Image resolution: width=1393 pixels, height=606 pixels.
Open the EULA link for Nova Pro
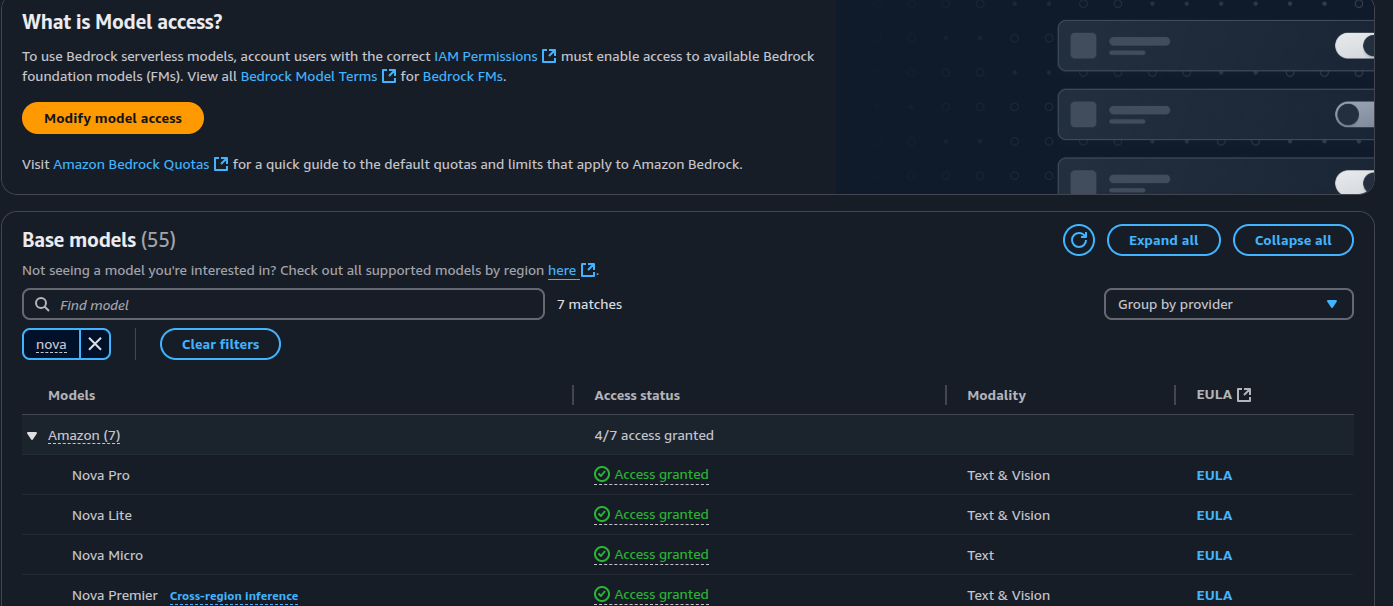click(x=1214, y=475)
